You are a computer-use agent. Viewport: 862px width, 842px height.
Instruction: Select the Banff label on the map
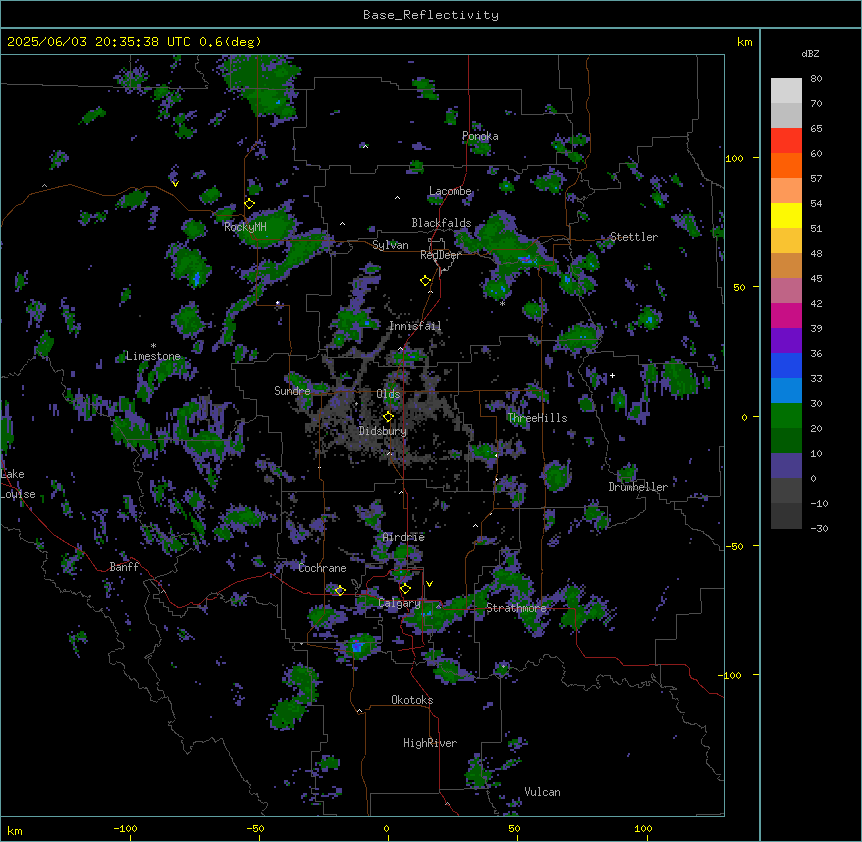point(124,567)
